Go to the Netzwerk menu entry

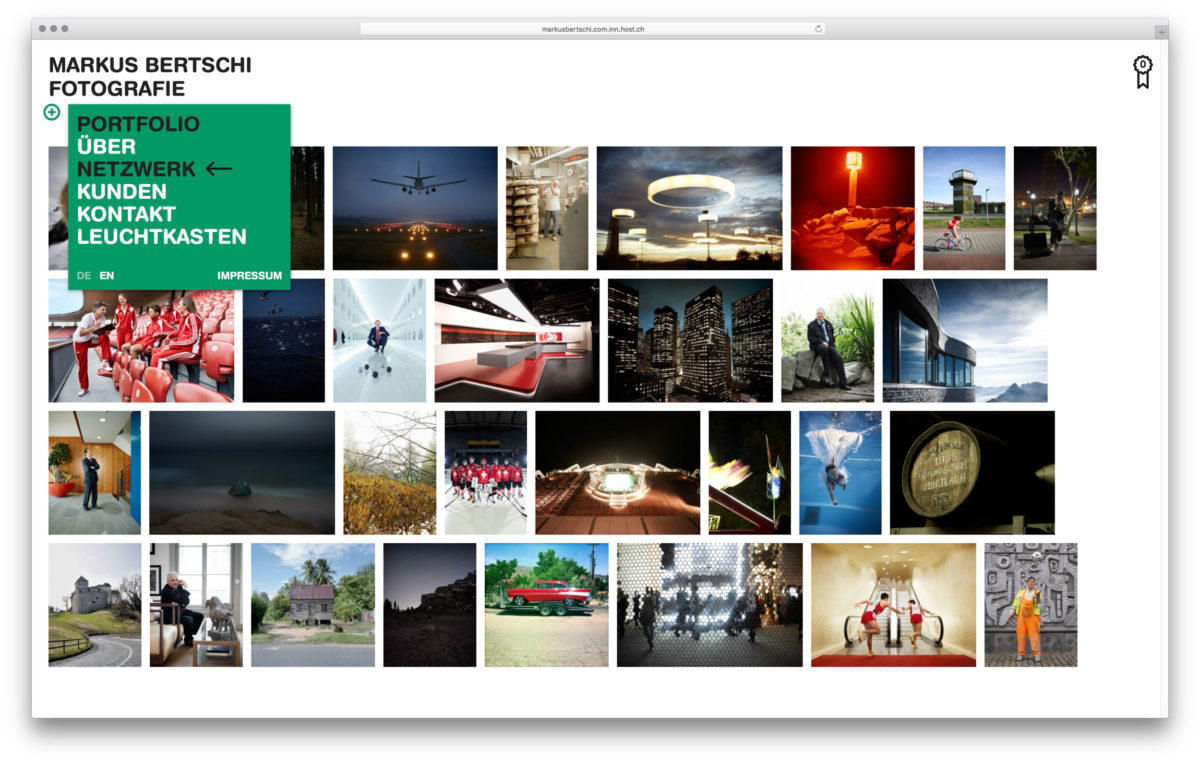coord(136,169)
